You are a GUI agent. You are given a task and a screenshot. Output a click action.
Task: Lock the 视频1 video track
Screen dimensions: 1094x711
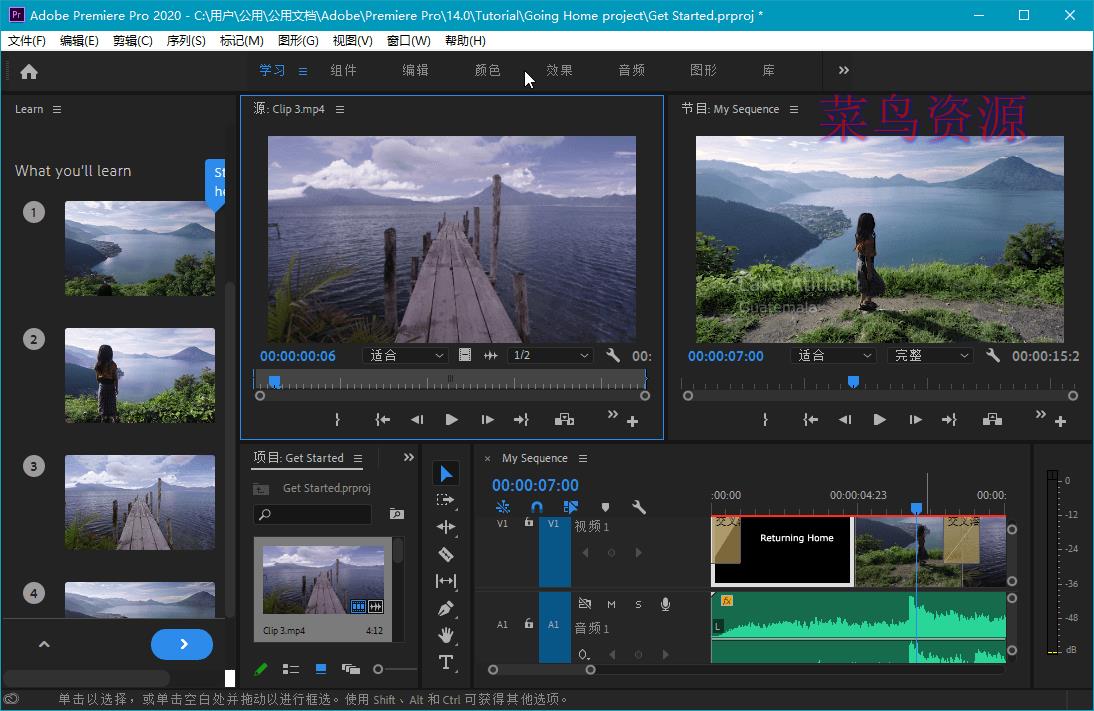529,522
